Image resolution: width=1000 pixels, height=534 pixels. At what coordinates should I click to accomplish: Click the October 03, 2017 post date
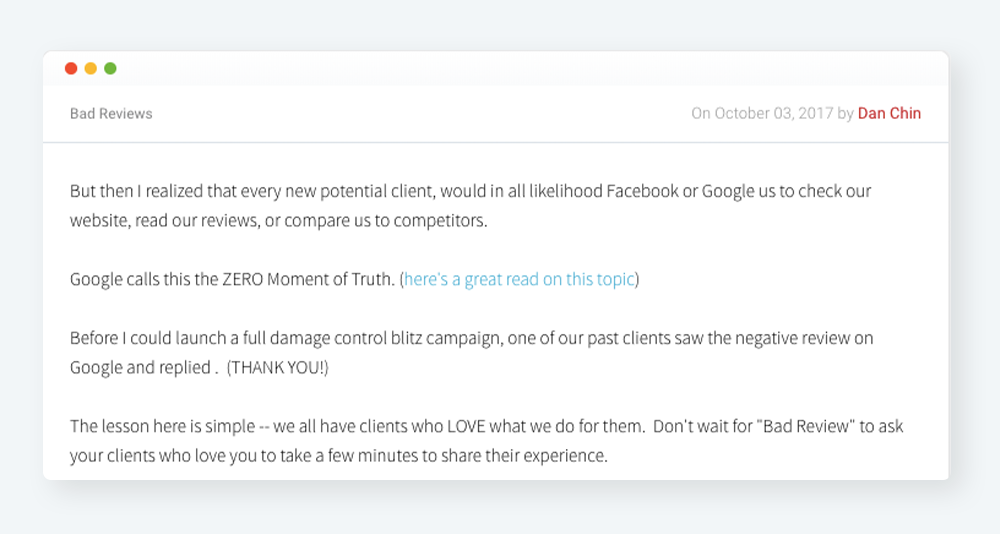(x=774, y=114)
